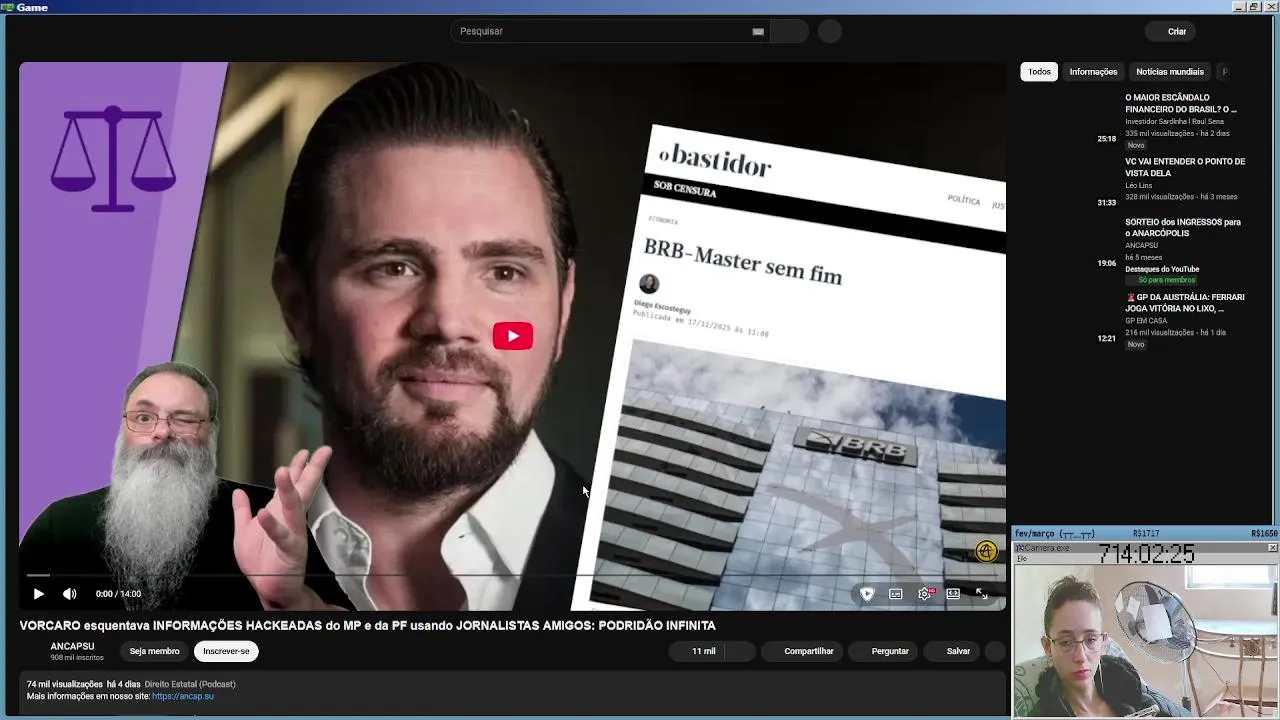The height and width of the screenshot is (720, 1280).
Task: Click the dislike button beside 11 mil
Action: coord(741,651)
